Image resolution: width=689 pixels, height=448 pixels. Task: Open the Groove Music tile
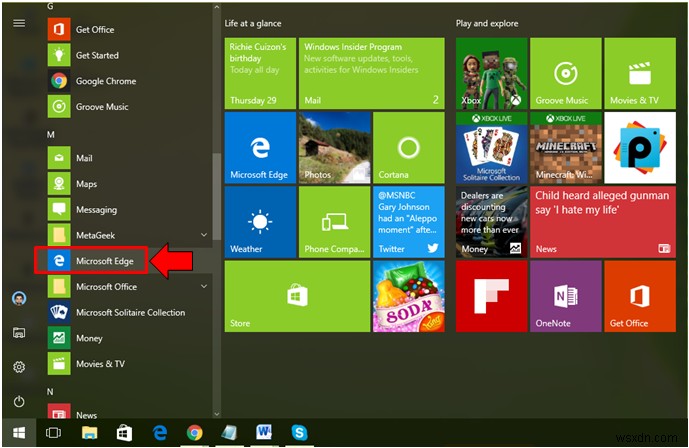click(568, 73)
